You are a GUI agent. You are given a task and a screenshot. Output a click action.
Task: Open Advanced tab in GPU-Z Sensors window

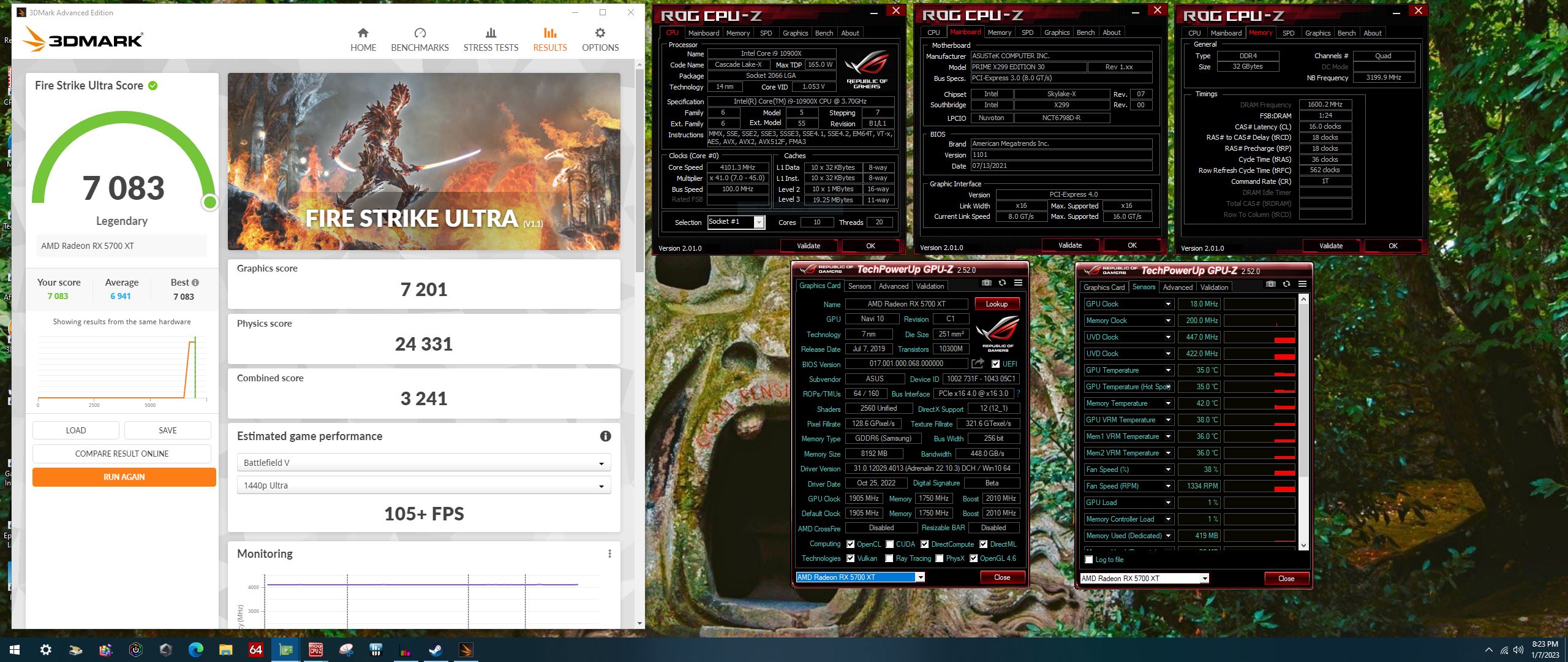(x=1177, y=287)
